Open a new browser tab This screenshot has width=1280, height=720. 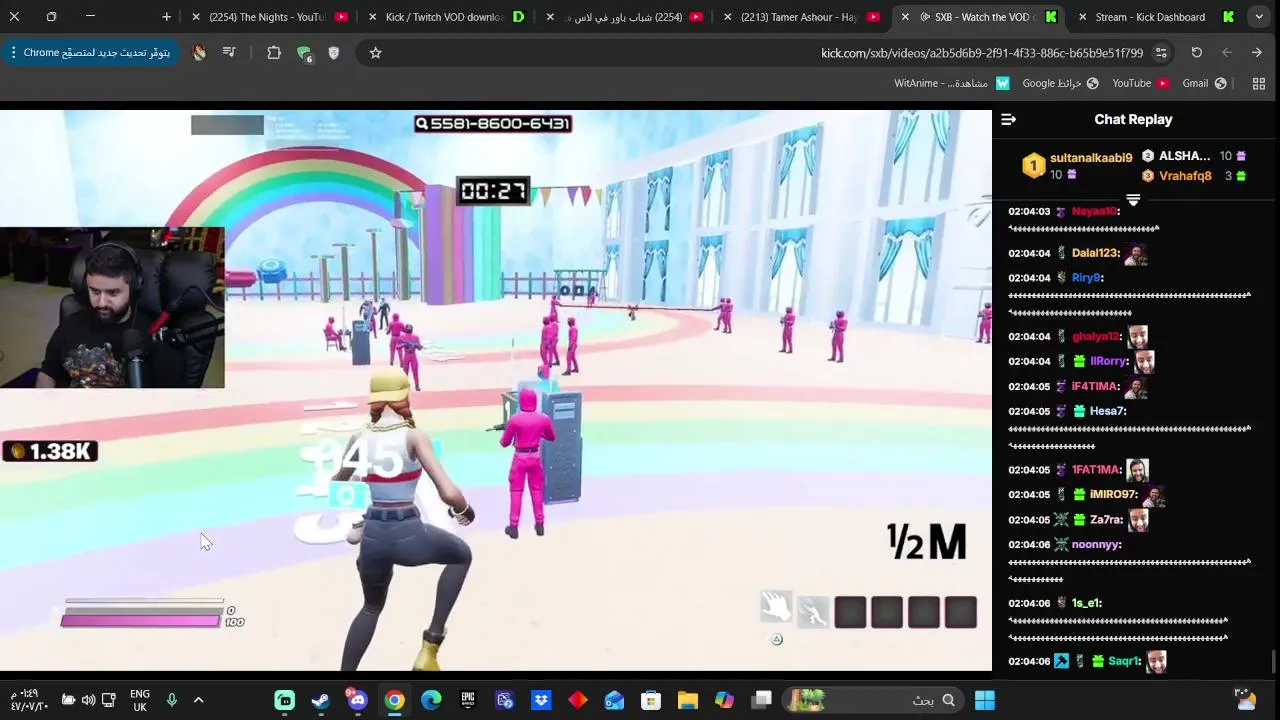[166, 17]
